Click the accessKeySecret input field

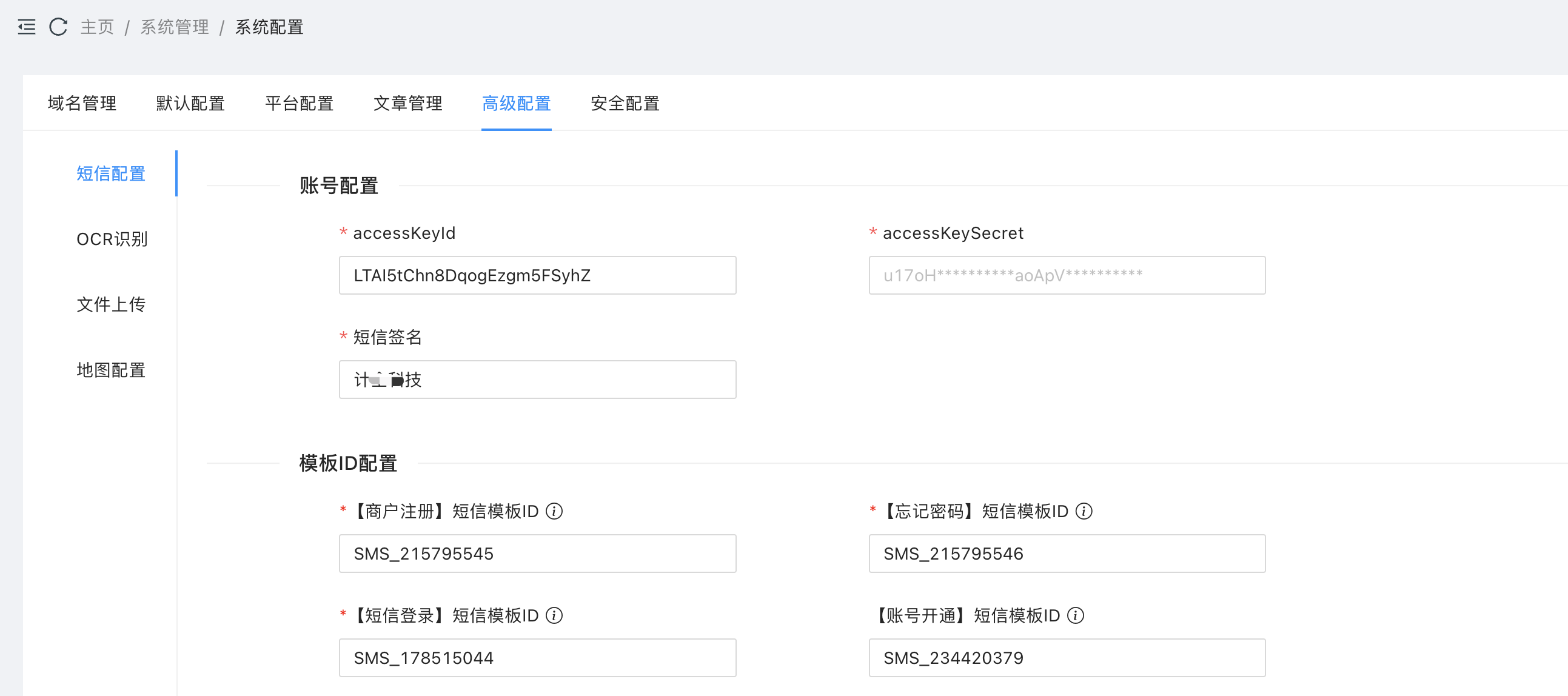[1067, 275]
